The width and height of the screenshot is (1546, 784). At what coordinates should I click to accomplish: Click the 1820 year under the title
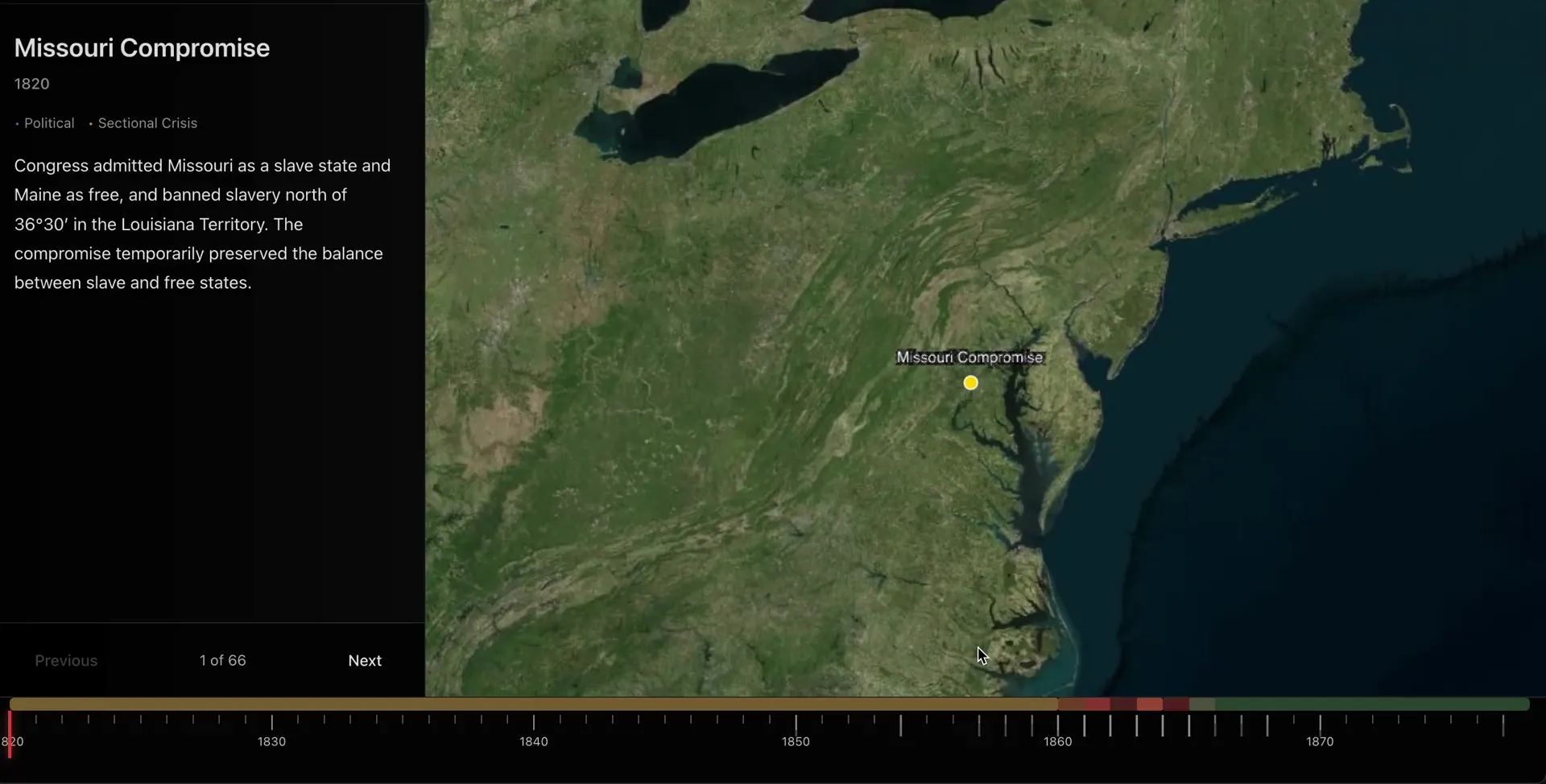(x=32, y=85)
